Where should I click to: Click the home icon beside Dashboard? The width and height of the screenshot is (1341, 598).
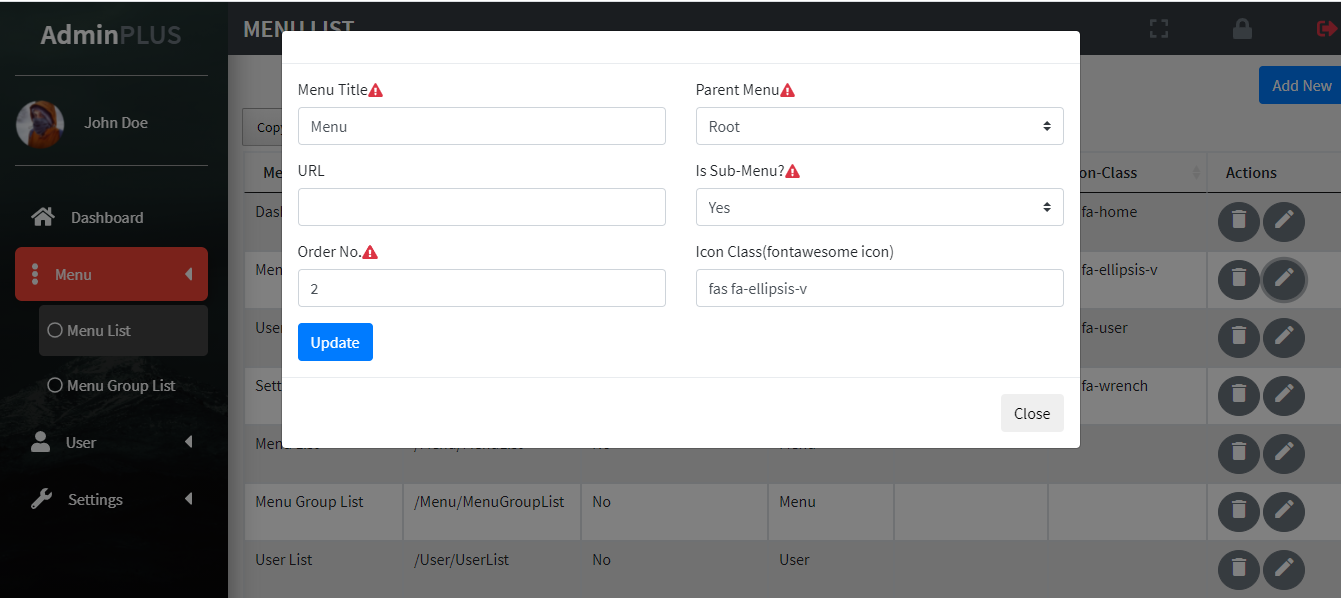point(42,216)
